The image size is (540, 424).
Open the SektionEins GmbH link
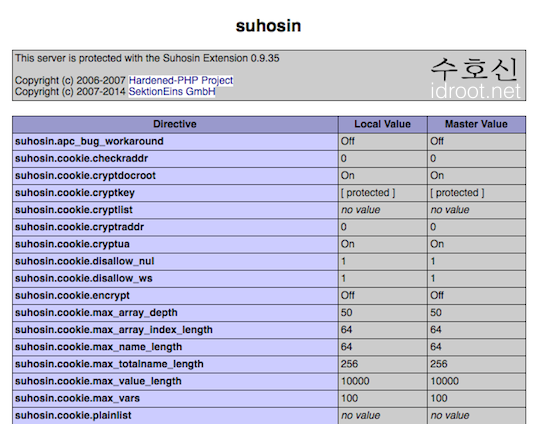pyautogui.click(x=172, y=92)
